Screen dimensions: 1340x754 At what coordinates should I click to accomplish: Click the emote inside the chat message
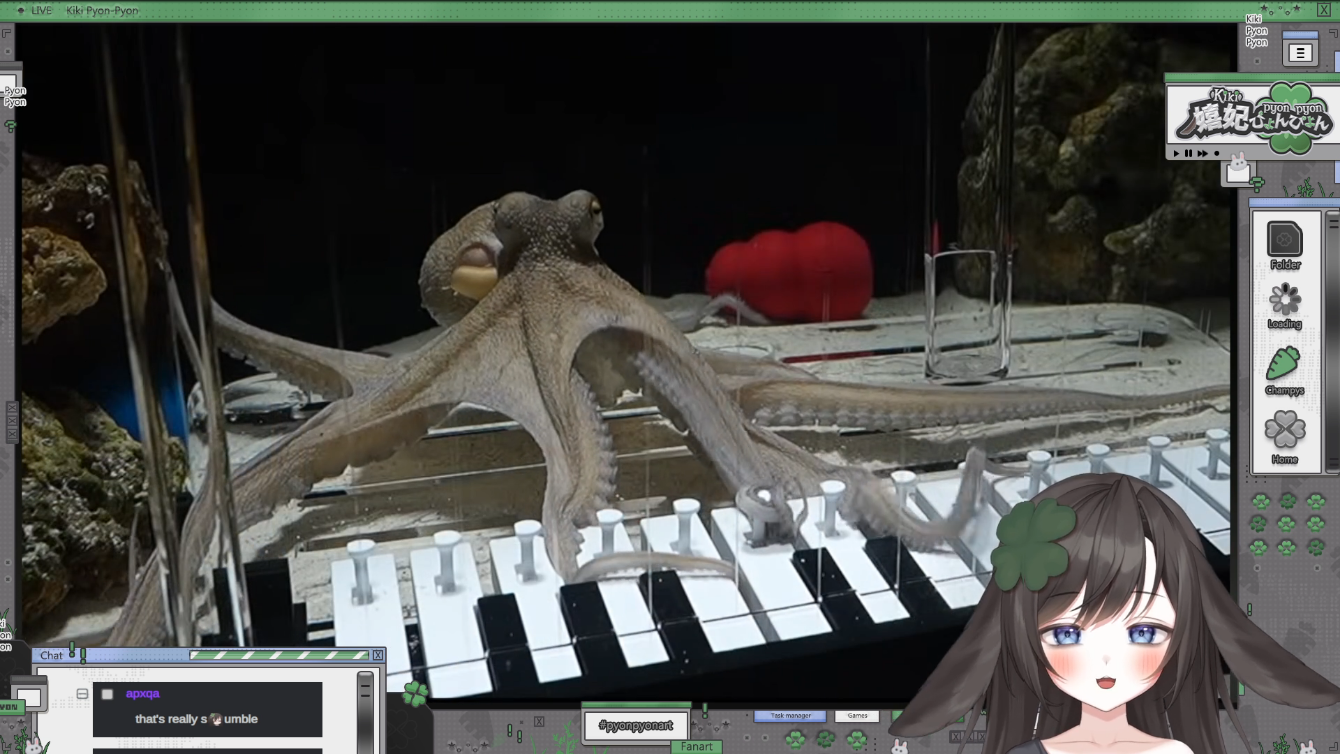coord(215,719)
